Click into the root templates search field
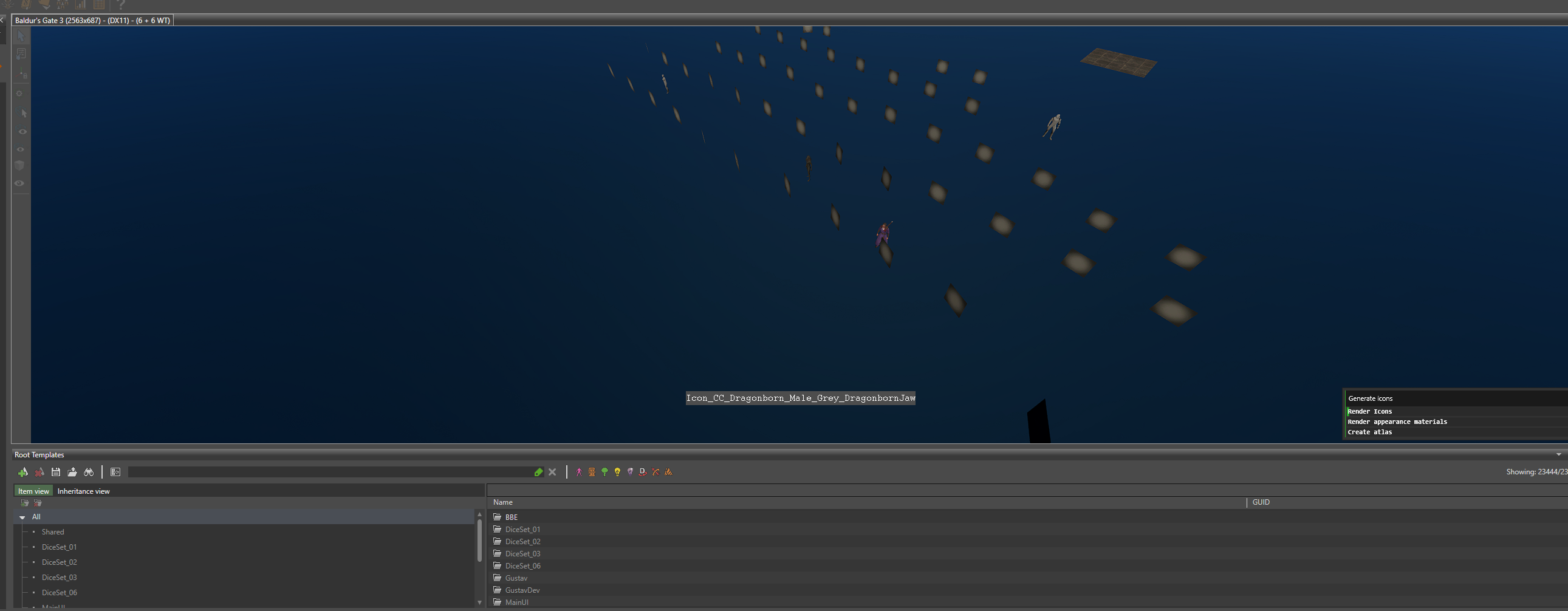Image resolution: width=1568 pixels, height=611 pixels. click(x=330, y=473)
